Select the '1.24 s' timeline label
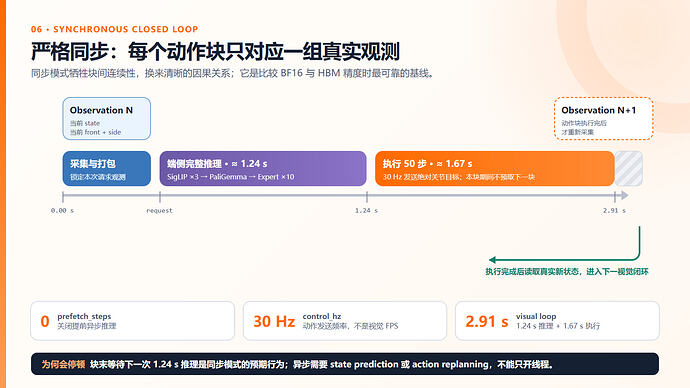690x388 pixels. click(x=366, y=211)
